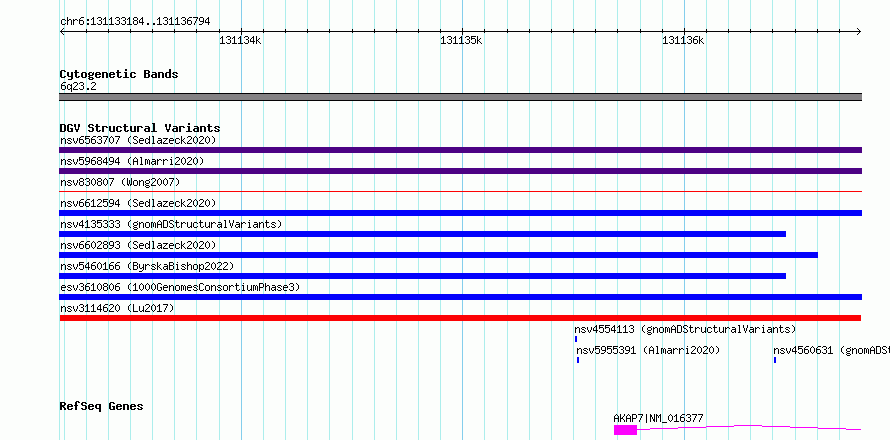The height and width of the screenshot is (440, 890).
Task: Click magenta intron line of AKAP7
Action: pos(749,427)
